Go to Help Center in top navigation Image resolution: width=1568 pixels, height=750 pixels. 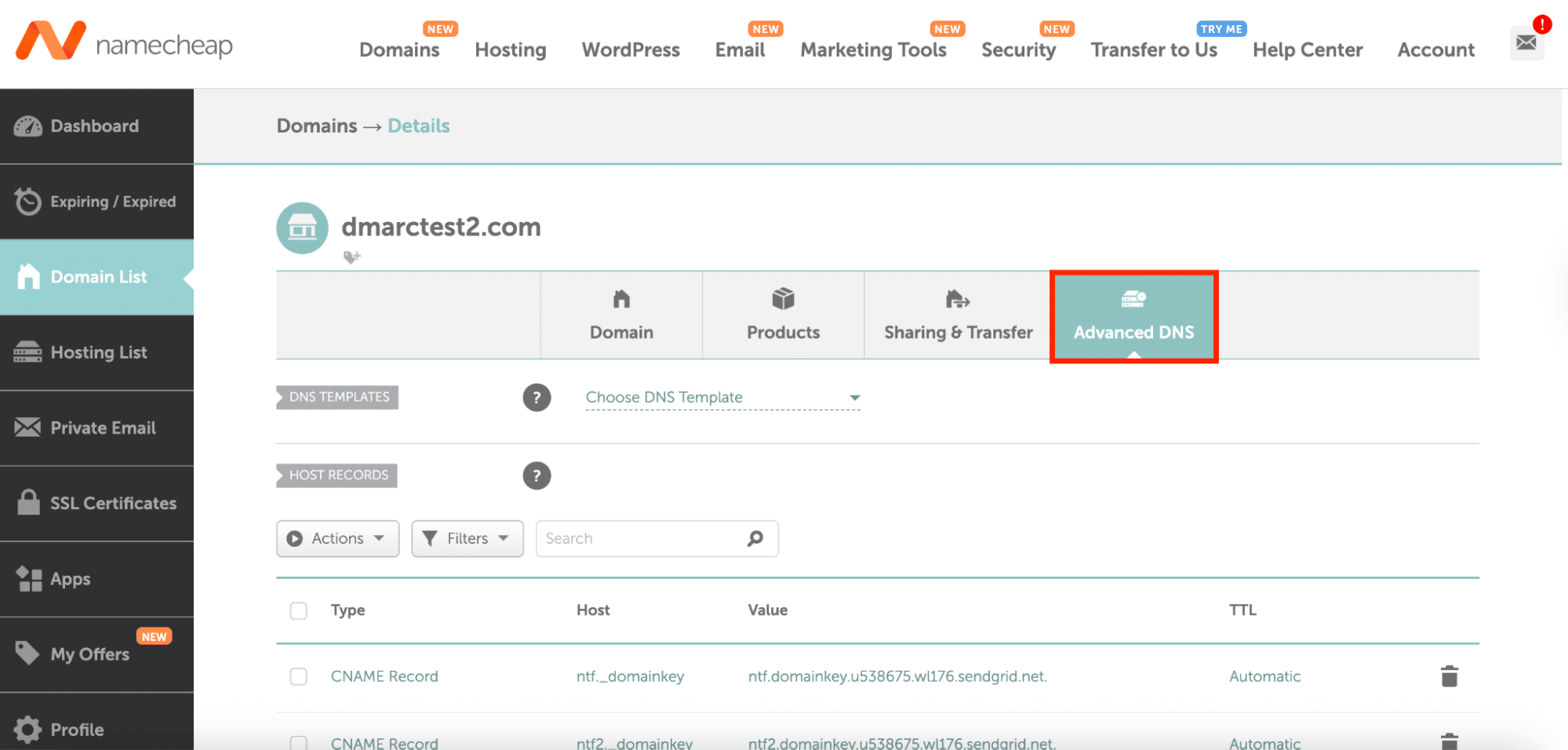[x=1307, y=50]
